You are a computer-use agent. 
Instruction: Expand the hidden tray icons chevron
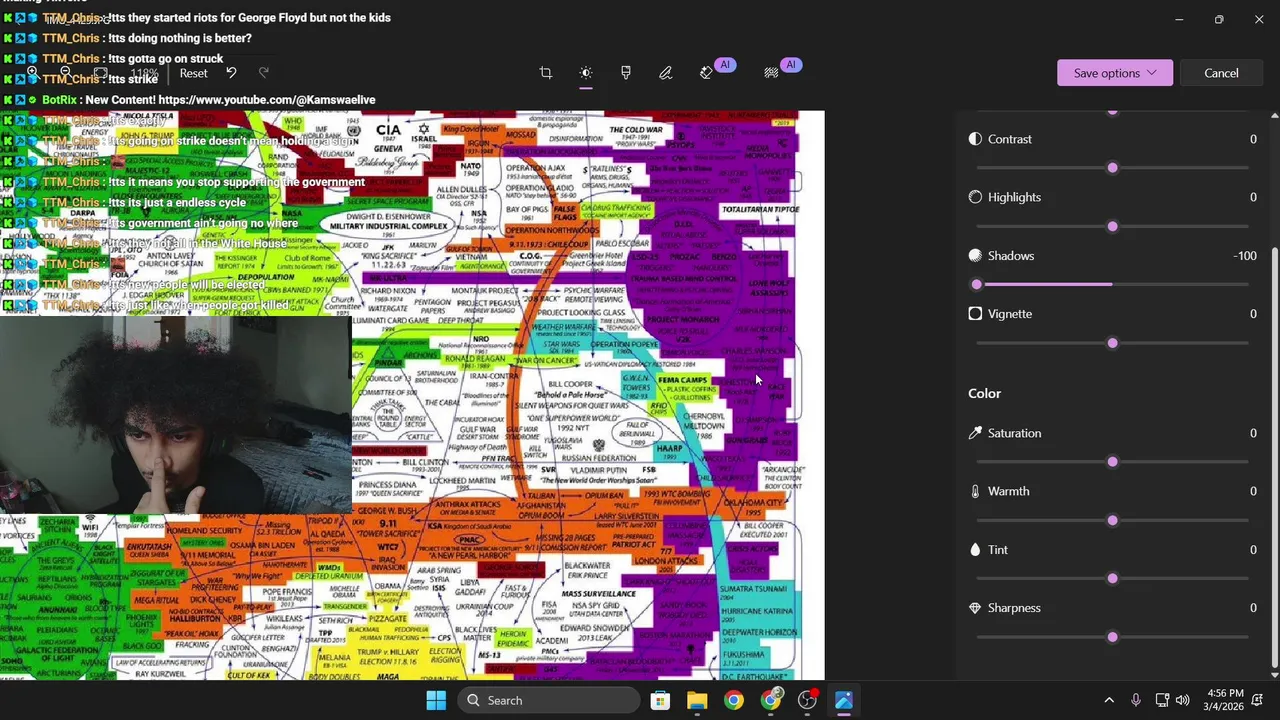(x=1109, y=700)
